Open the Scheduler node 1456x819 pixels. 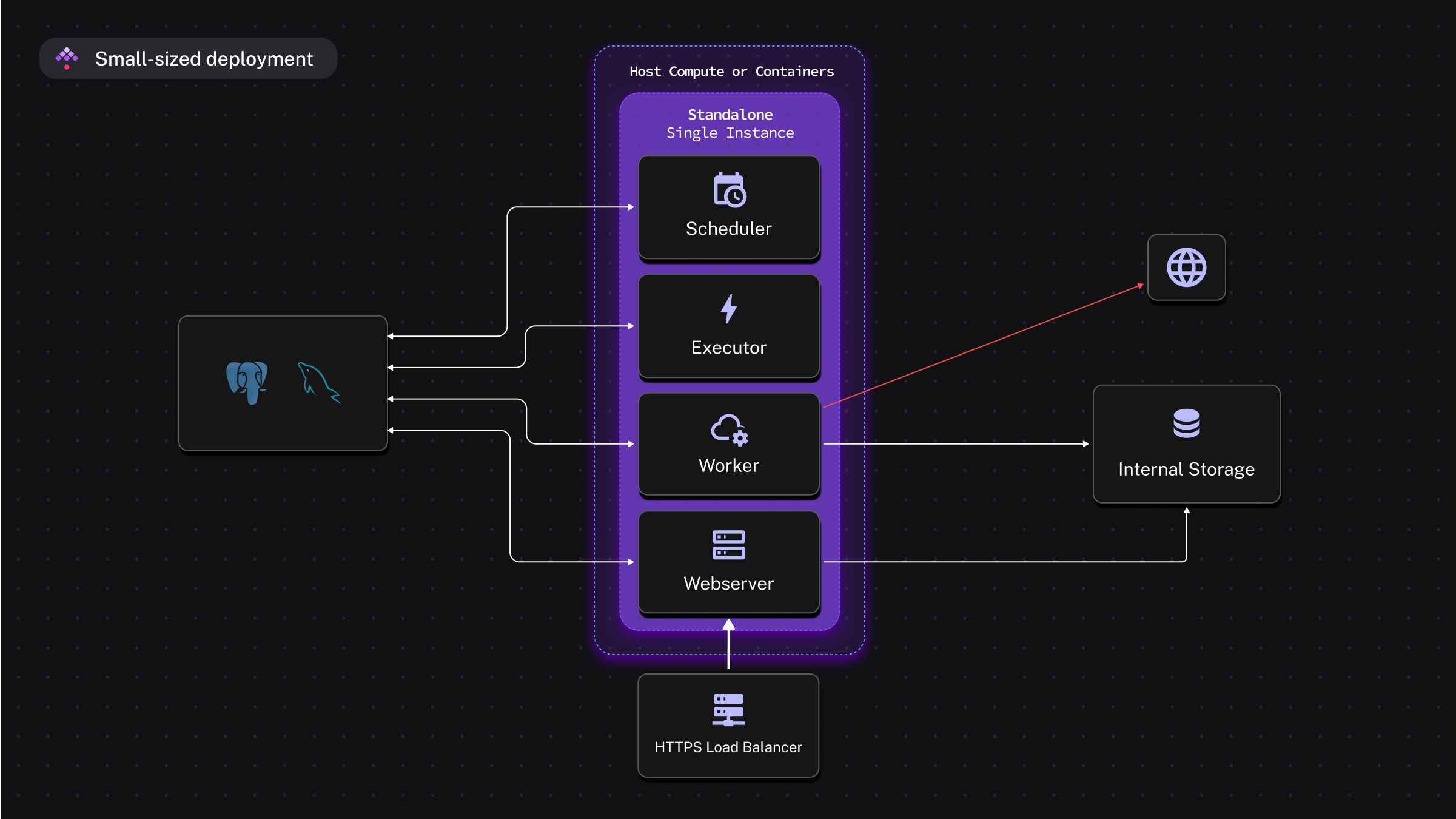coord(728,209)
